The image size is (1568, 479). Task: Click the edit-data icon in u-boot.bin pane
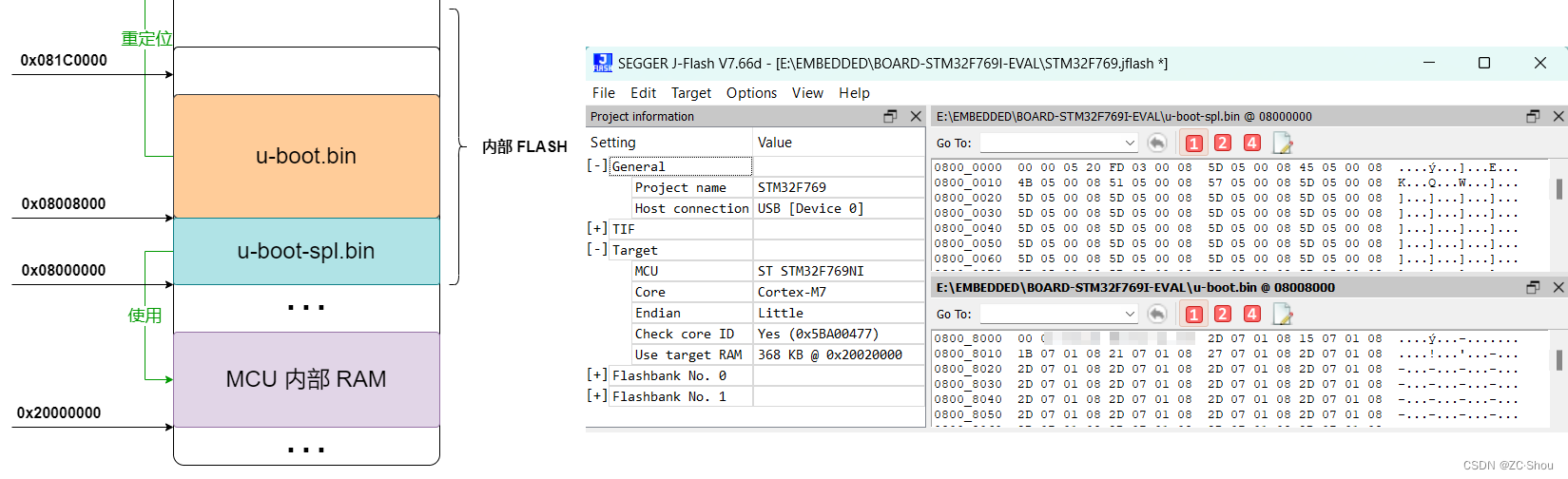click(1283, 315)
